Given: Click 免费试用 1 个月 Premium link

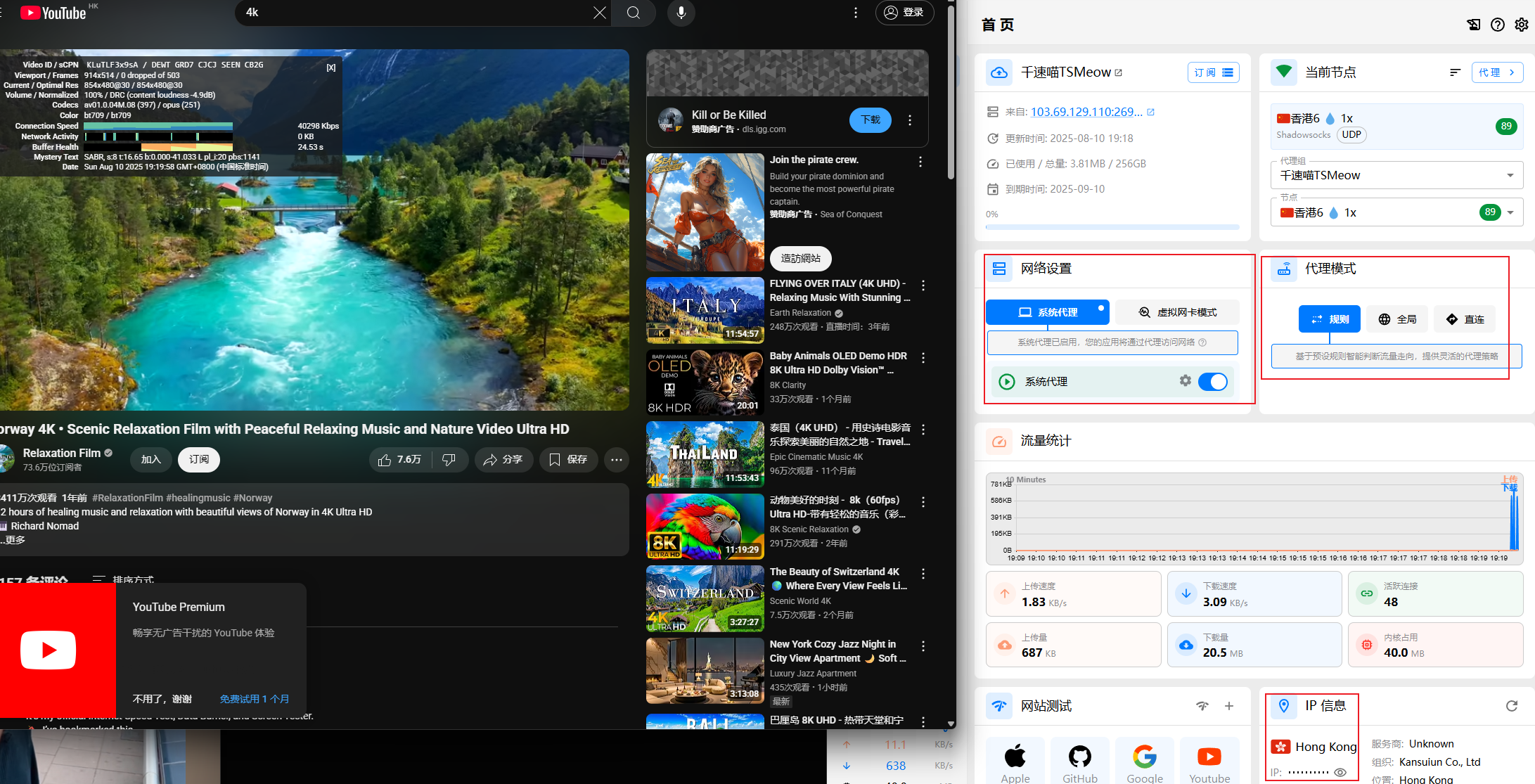Looking at the screenshot, I should pos(255,699).
